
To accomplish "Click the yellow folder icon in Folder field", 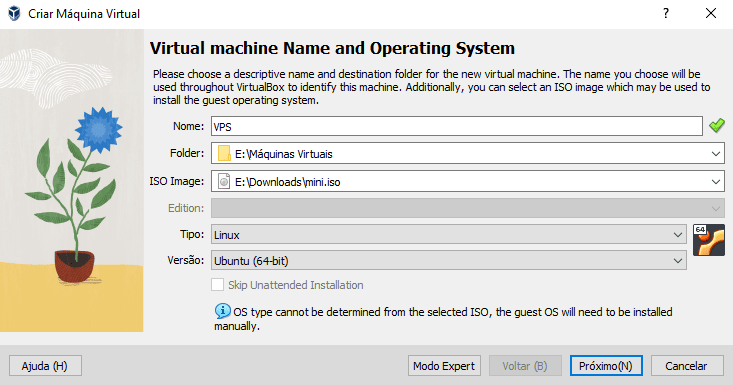I will pos(224,153).
